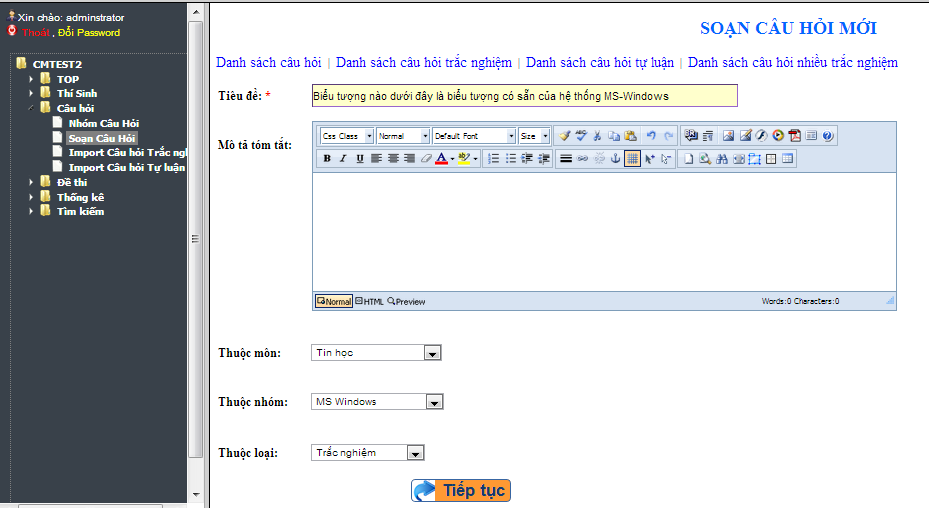This screenshot has height=508, width=929.
Task: Toggle the highlighted table gridlines icon
Action: 632,158
